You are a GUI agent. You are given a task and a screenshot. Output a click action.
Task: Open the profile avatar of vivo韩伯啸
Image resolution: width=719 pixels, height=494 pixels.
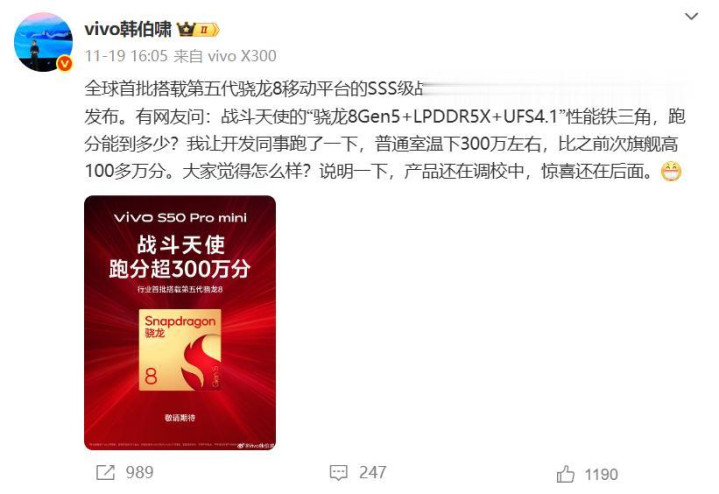click(44, 42)
